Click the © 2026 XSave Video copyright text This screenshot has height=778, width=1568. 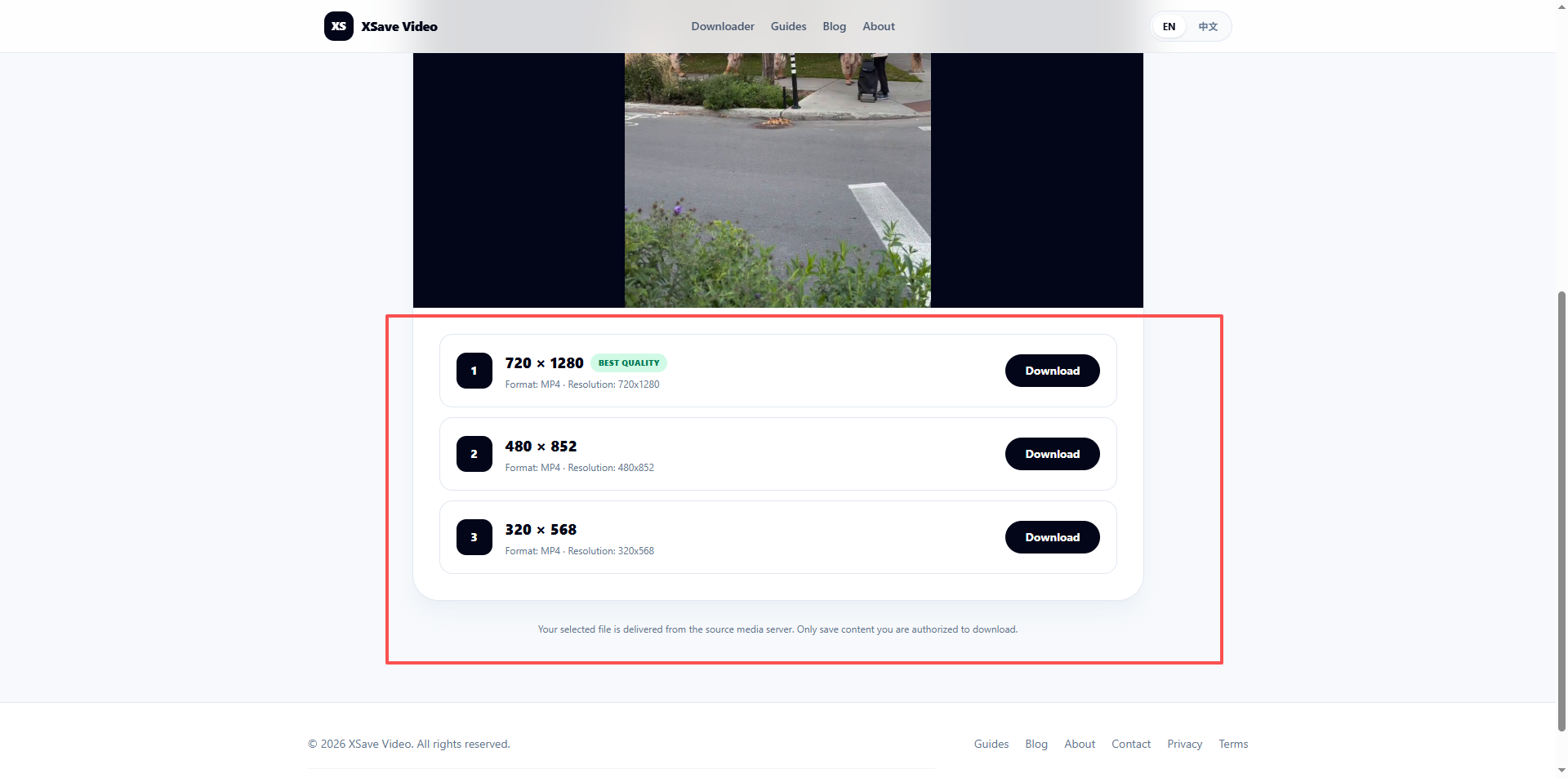(408, 744)
